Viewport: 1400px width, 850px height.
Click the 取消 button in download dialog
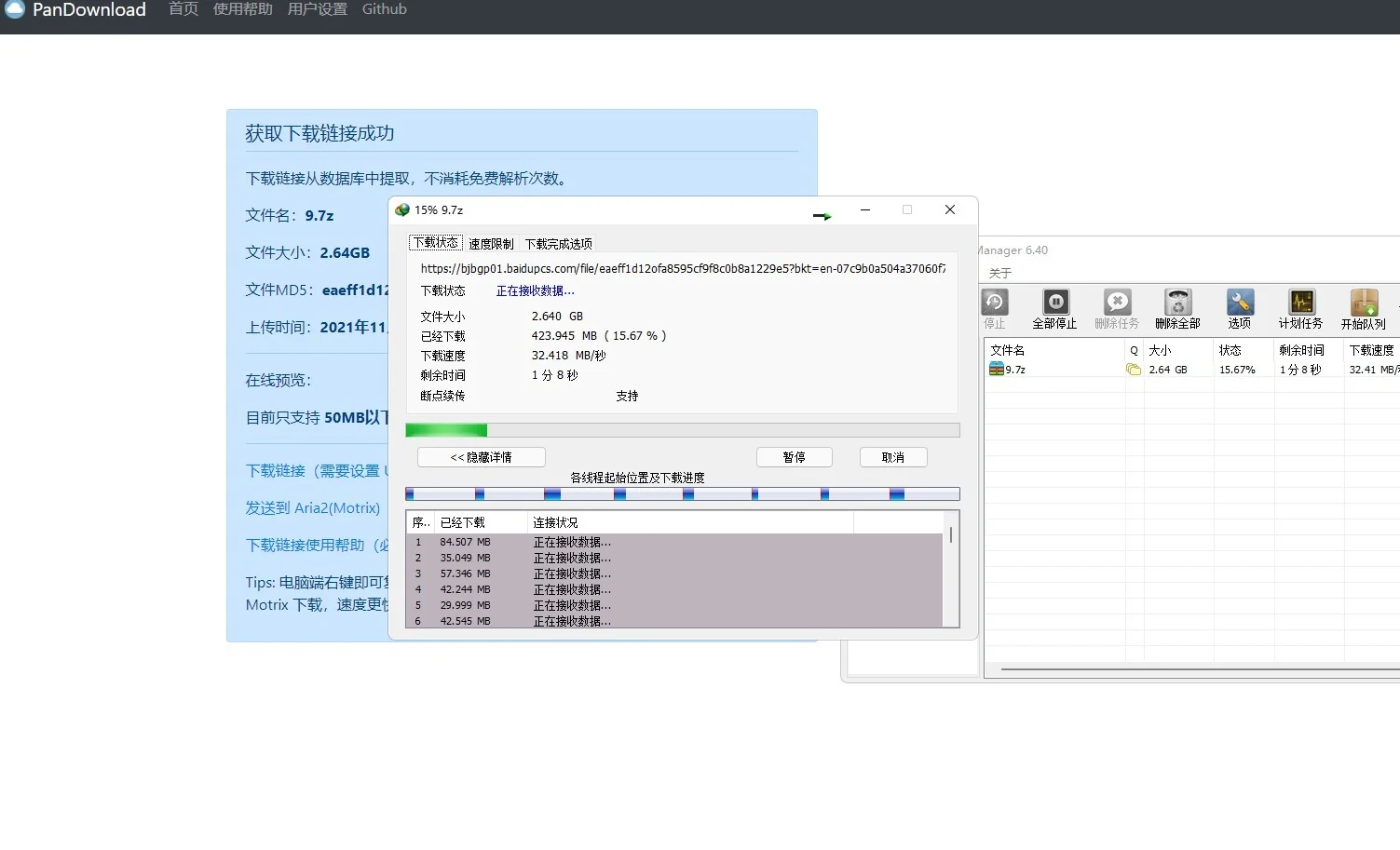click(x=893, y=457)
